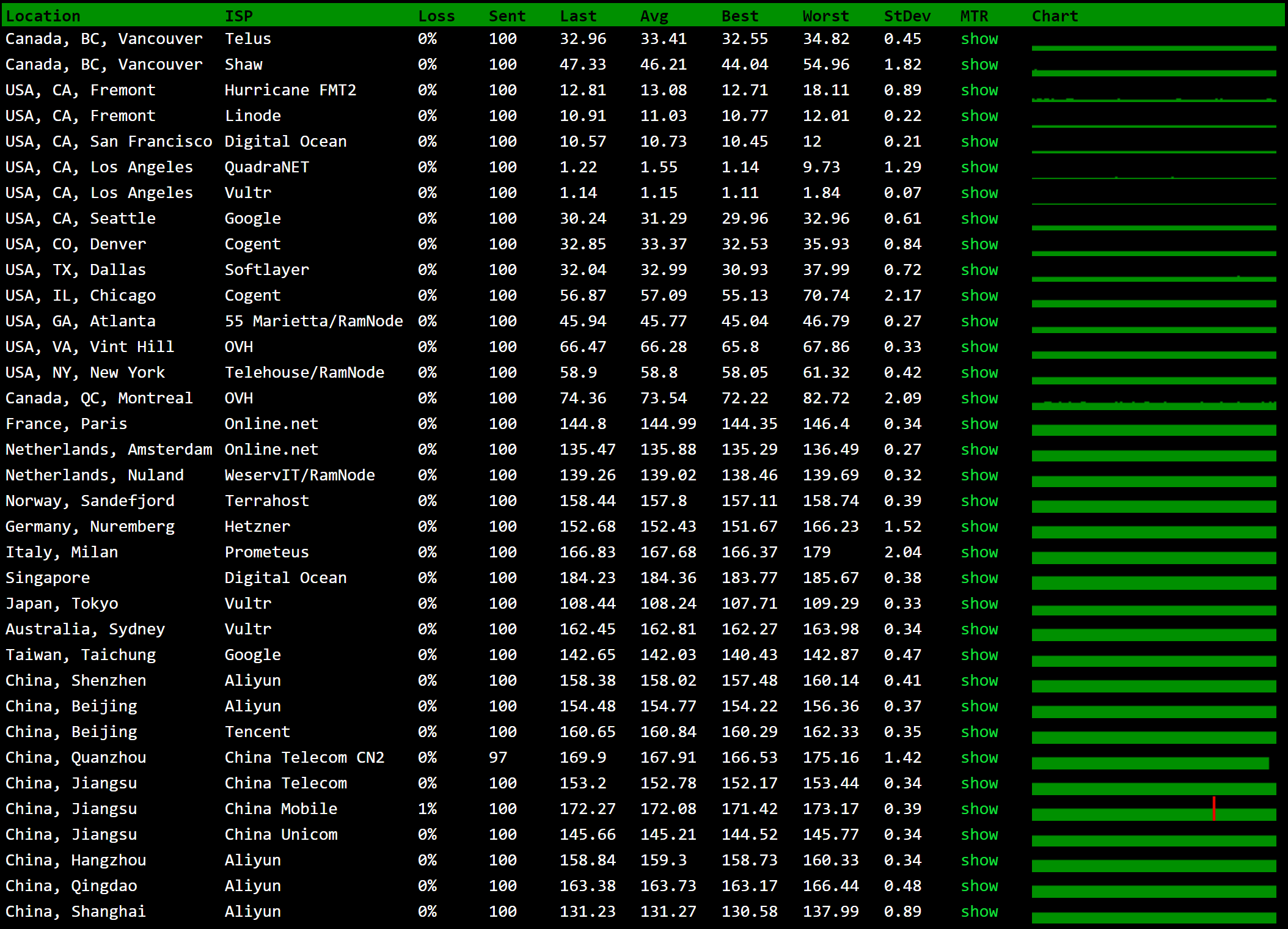
Task: Show MTR for QuadraNET Los Angeles
Action: pyautogui.click(x=979, y=167)
